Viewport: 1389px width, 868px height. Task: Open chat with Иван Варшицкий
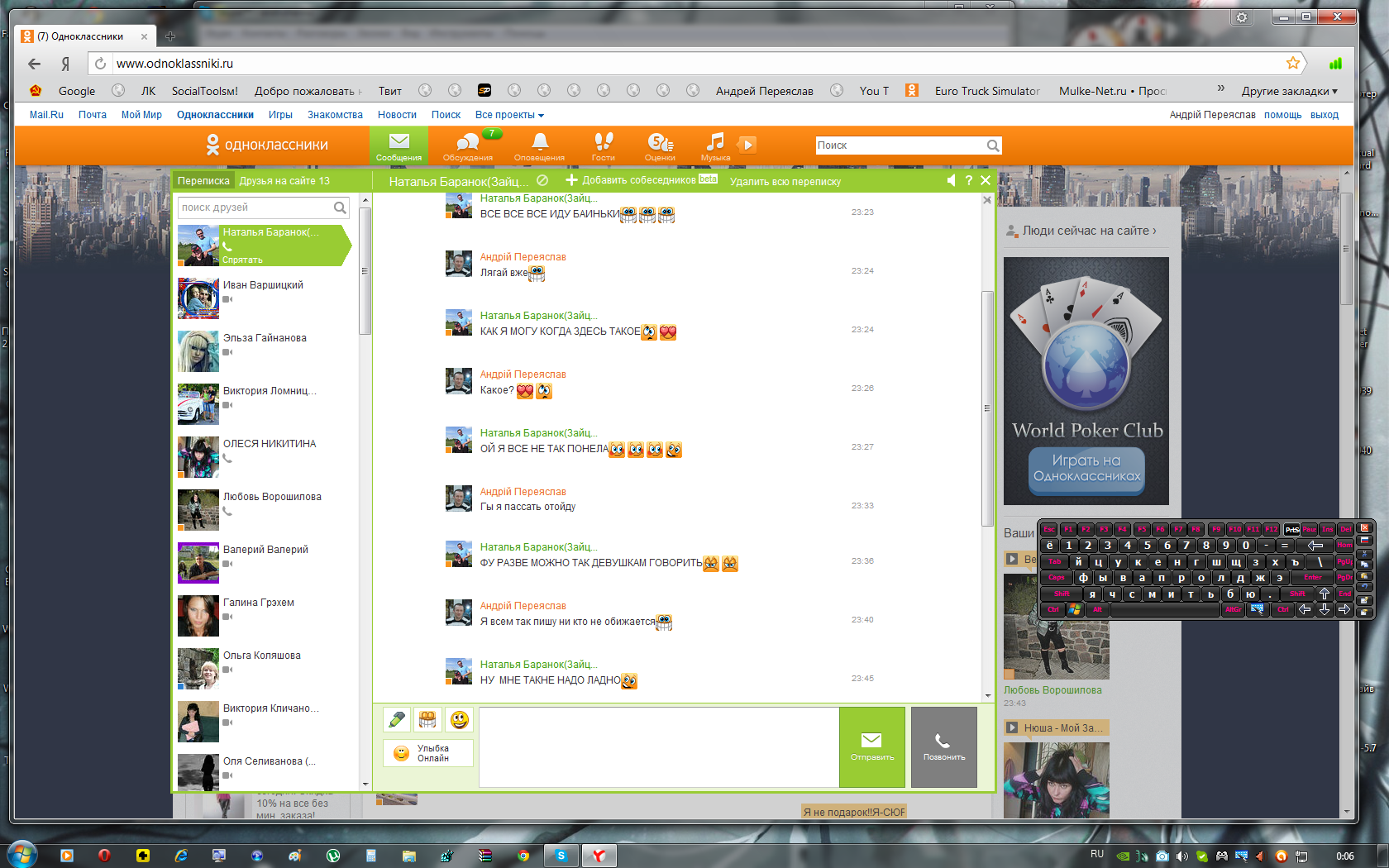pos(263,285)
